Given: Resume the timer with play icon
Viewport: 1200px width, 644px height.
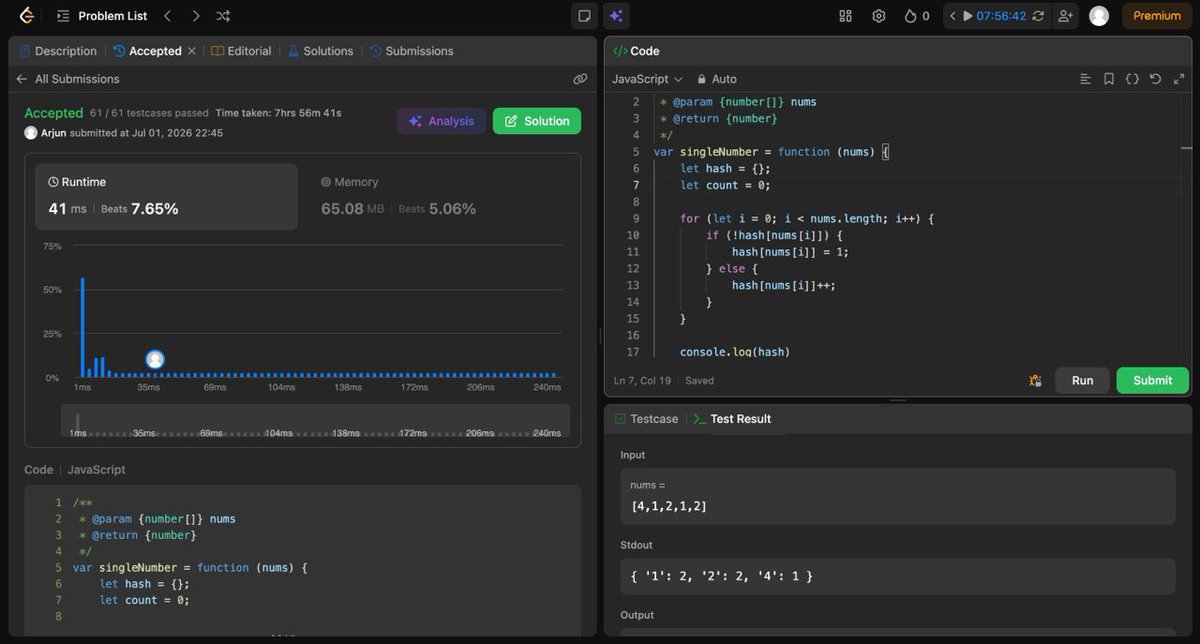Looking at the screenshot, I should (967, 16).
